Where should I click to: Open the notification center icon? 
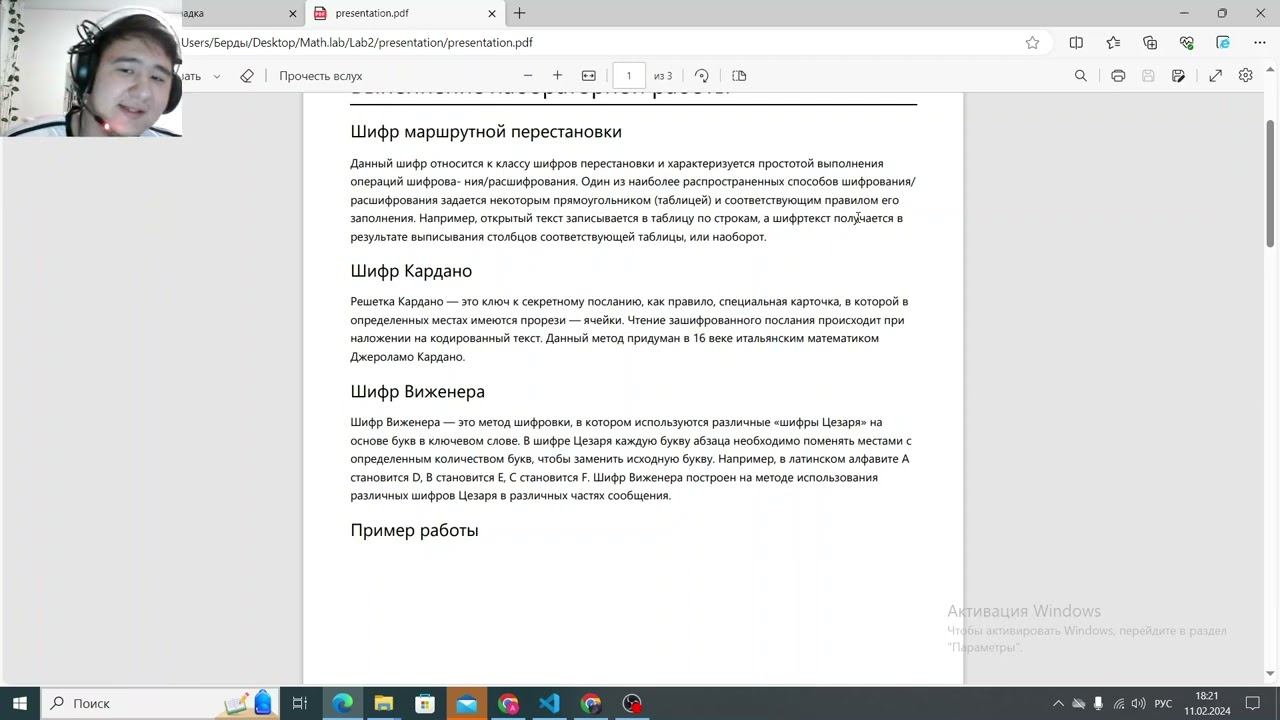pyautogui.click(x=1252, y=703)
